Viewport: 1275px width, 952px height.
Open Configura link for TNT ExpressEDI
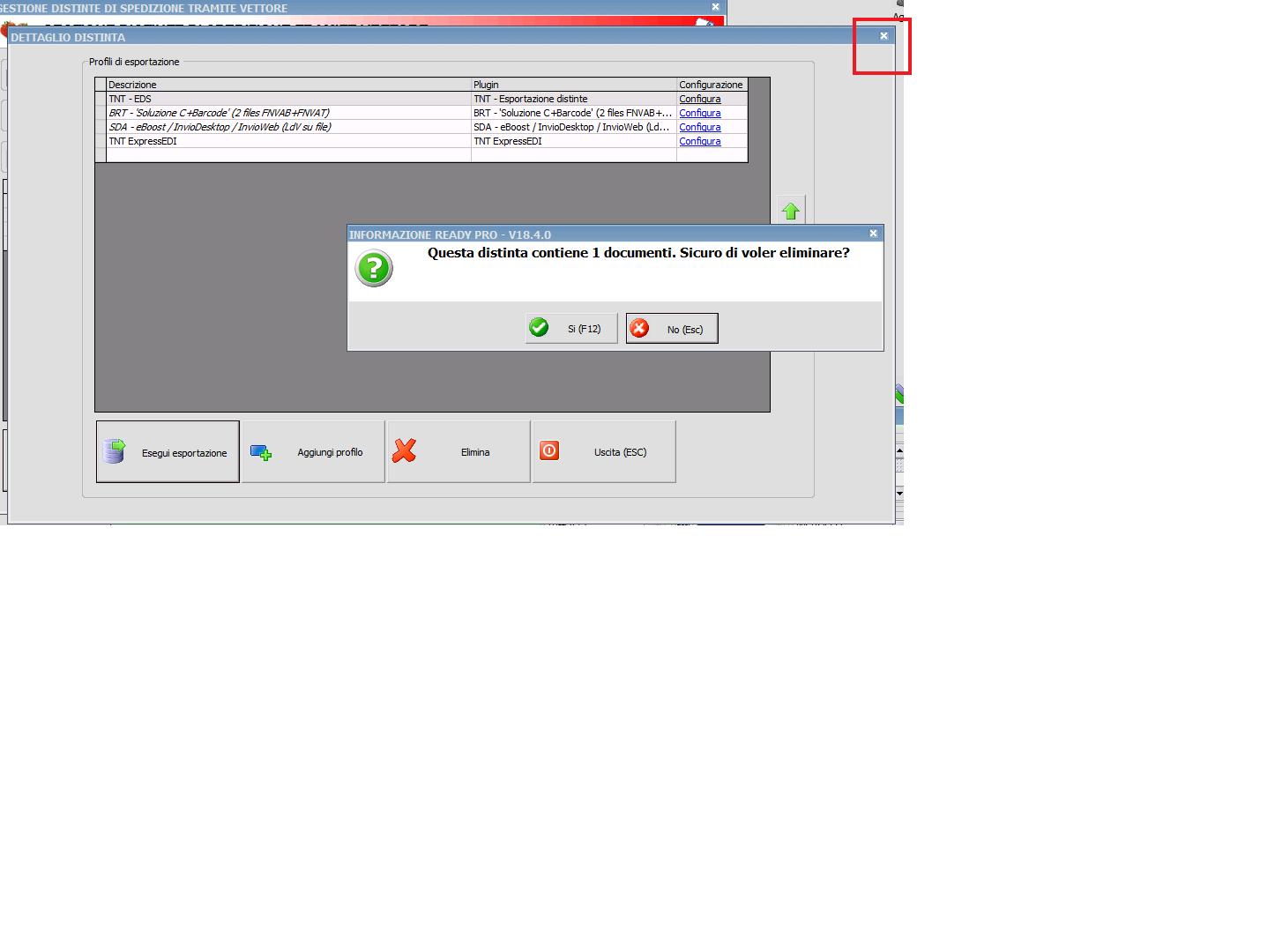(700, 141)
